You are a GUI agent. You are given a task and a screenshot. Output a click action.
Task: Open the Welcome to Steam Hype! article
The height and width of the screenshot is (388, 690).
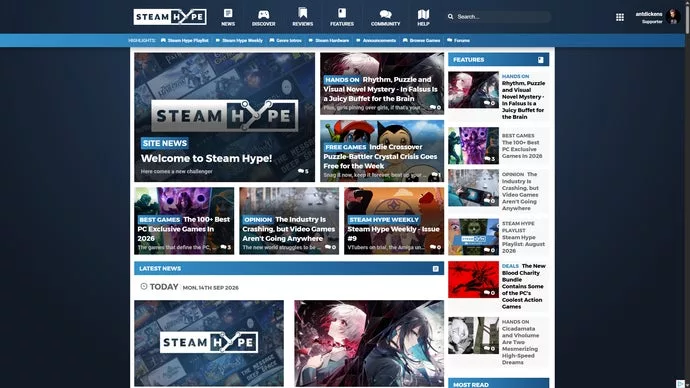(x=206, y=158)
